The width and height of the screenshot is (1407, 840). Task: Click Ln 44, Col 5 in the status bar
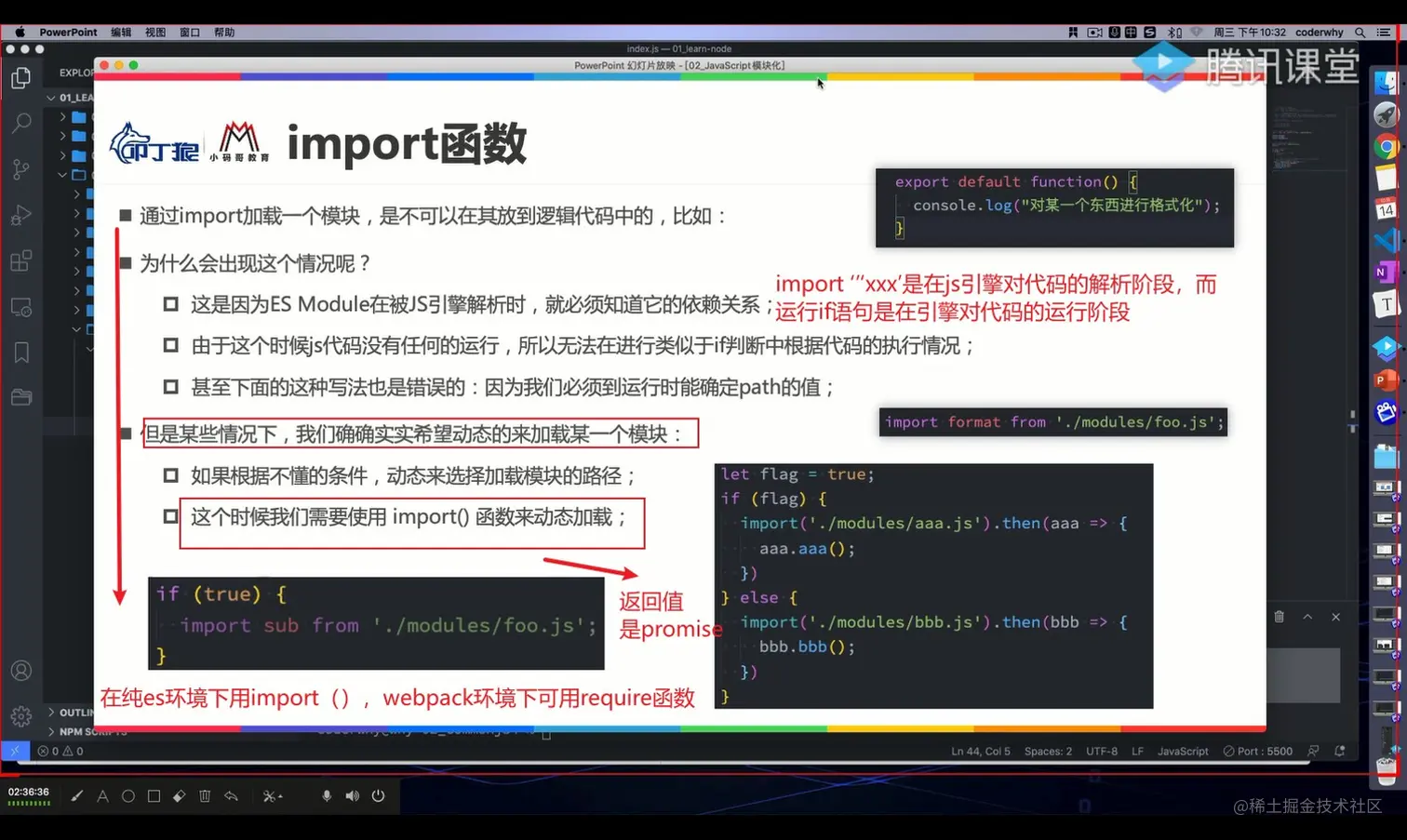point(980,751)
